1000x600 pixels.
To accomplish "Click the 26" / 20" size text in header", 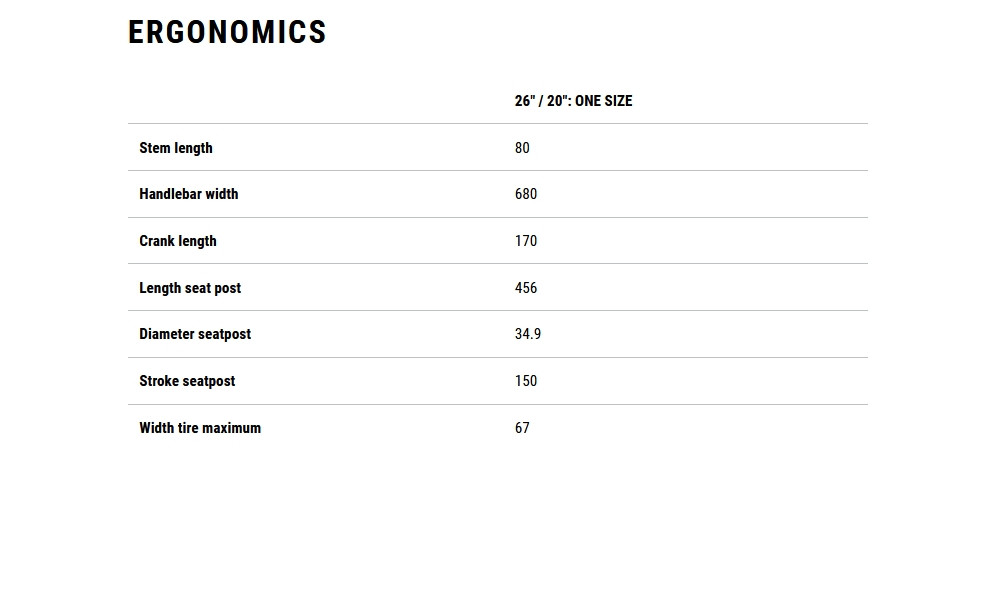I will pyautogui.click(x=541, y=101).
